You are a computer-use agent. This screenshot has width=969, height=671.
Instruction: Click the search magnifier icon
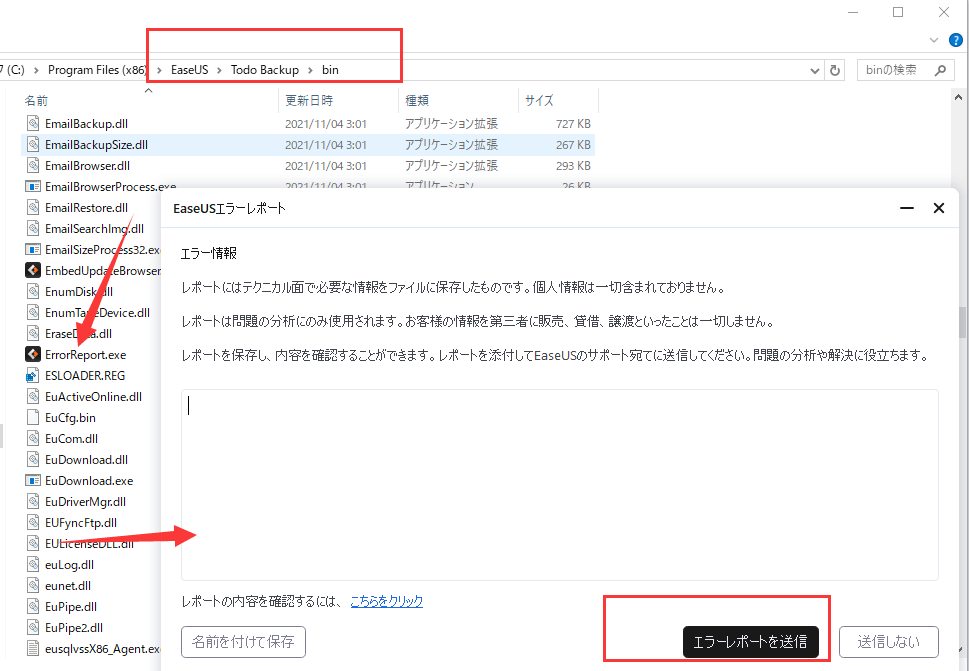tap(940, 70)
